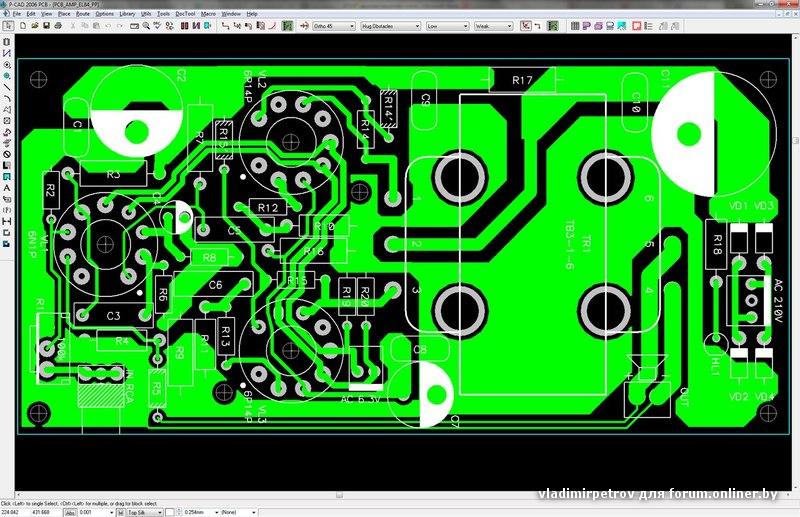Image resolution: width=800 pixels, height=517 pixels.
Task: Click the Save icon in the toolbar
Action: [x=46, y=26]
